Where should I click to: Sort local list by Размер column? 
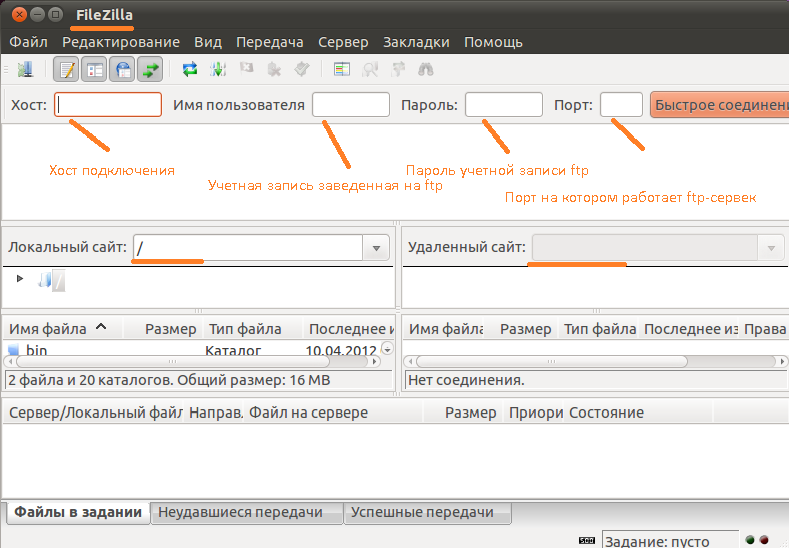[x=162, y=329]
